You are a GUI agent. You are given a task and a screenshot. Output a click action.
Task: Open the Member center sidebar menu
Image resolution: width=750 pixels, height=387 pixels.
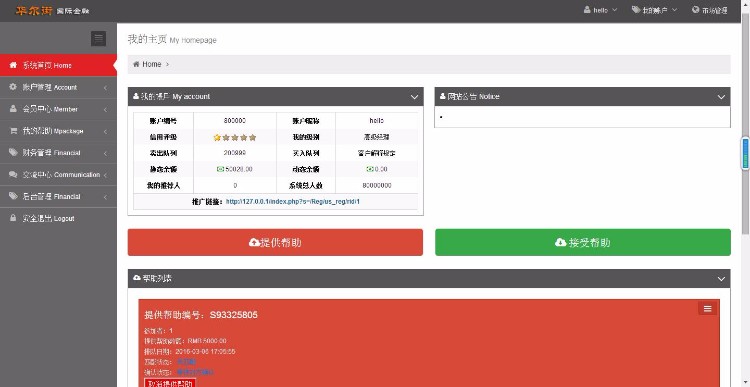coord(58,109)
